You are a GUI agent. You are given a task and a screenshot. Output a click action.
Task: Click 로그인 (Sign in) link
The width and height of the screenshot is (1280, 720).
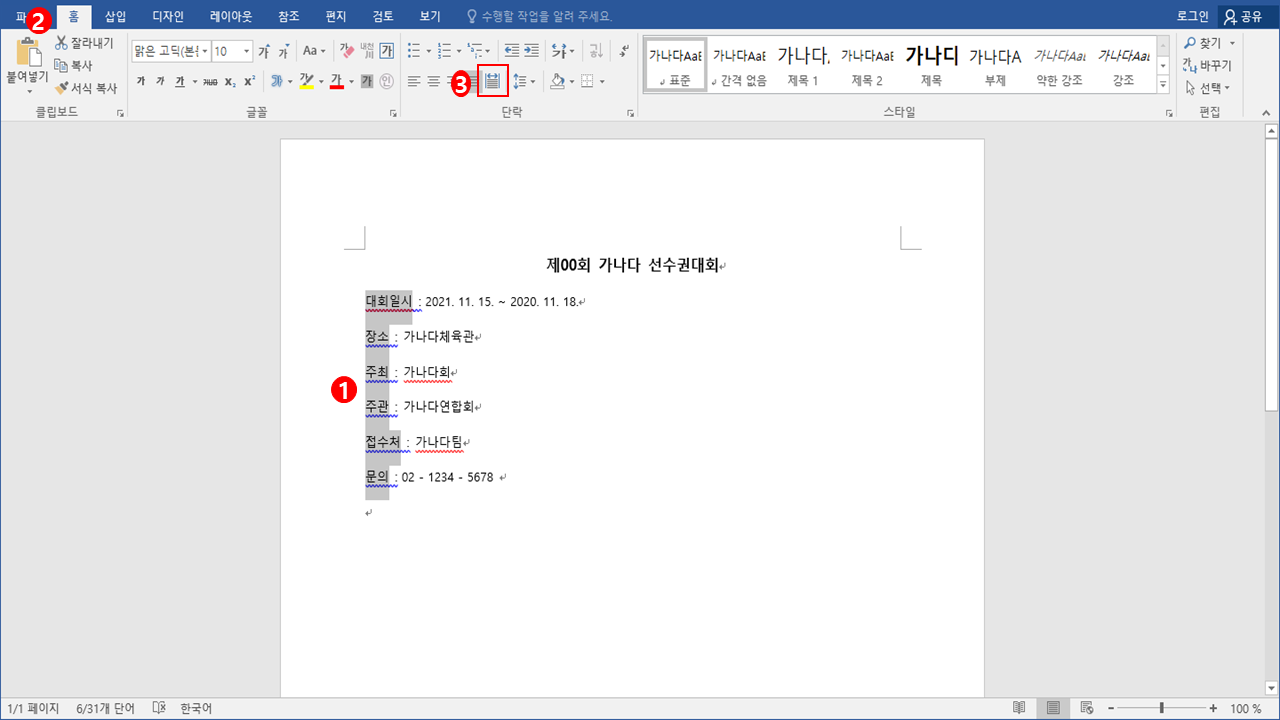[1192, 16]
